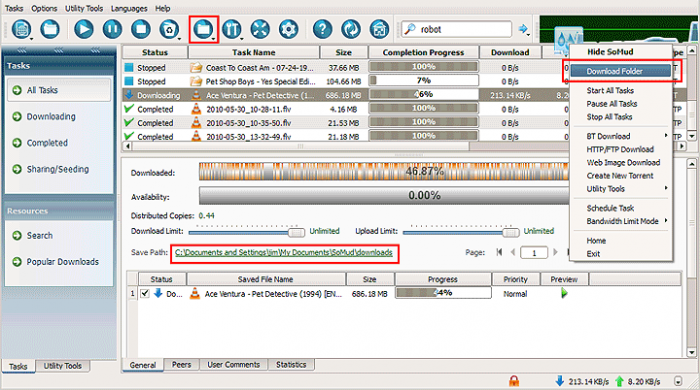This screenshot has height=390, width=700.
Task: Uncheck the Ace Ventura saved file checkbox
Action: (145, 294)
